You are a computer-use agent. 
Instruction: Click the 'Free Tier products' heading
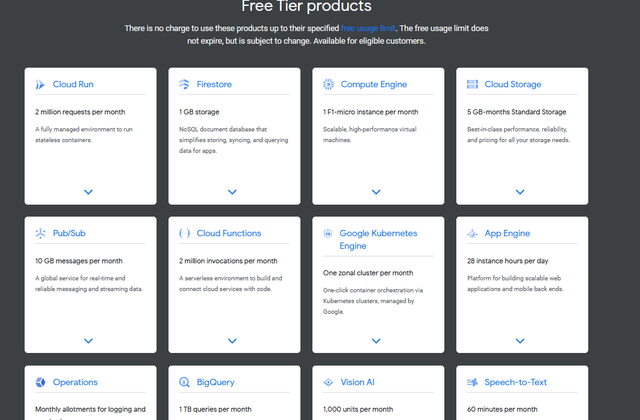coord(307,6)
